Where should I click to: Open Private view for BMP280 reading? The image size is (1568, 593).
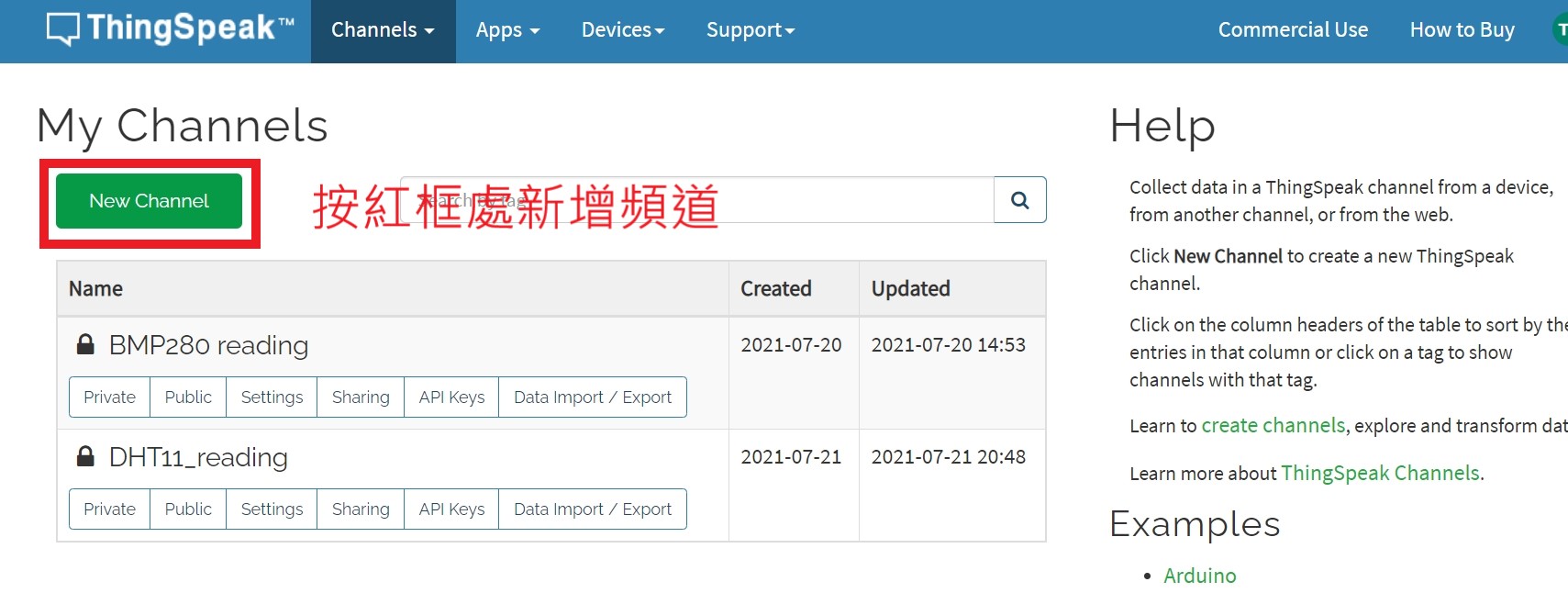[109, 397]
